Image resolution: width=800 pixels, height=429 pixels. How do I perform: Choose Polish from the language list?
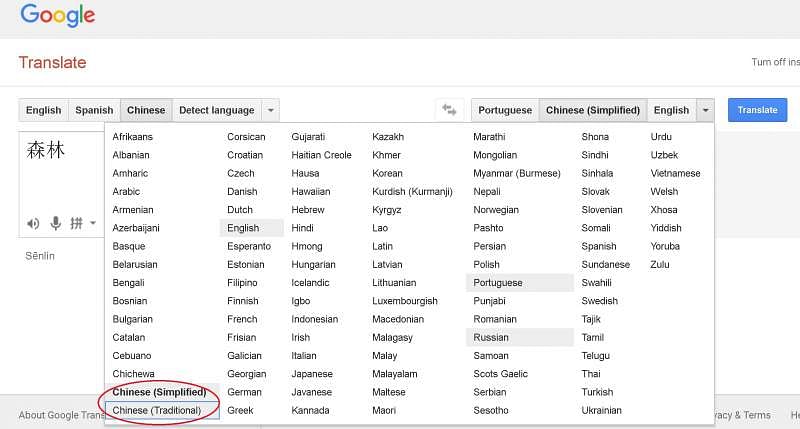pyautogui.click(x=486, y=265)
